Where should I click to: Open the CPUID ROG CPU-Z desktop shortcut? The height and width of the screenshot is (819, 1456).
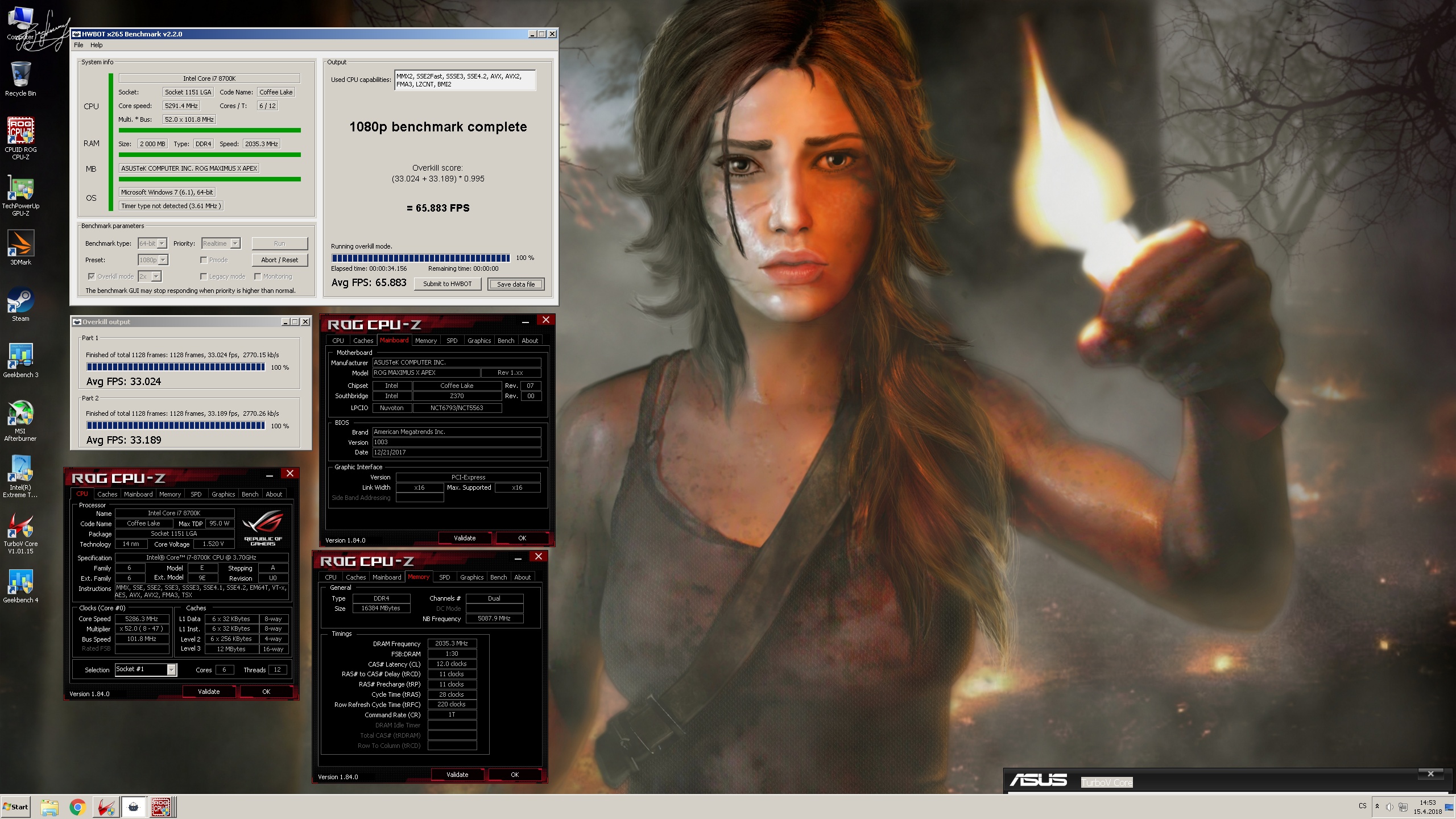[20, 137]
